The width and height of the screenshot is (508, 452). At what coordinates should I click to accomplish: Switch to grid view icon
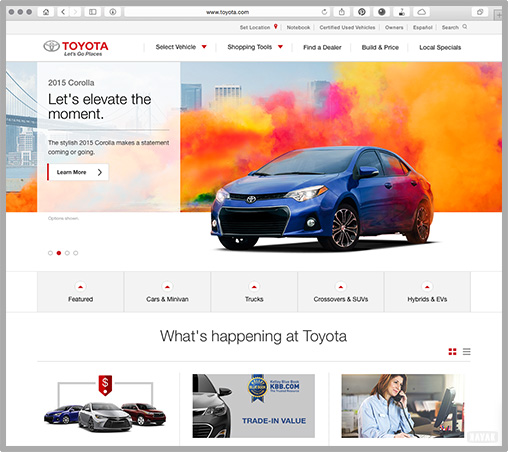(x=452, y=352)
